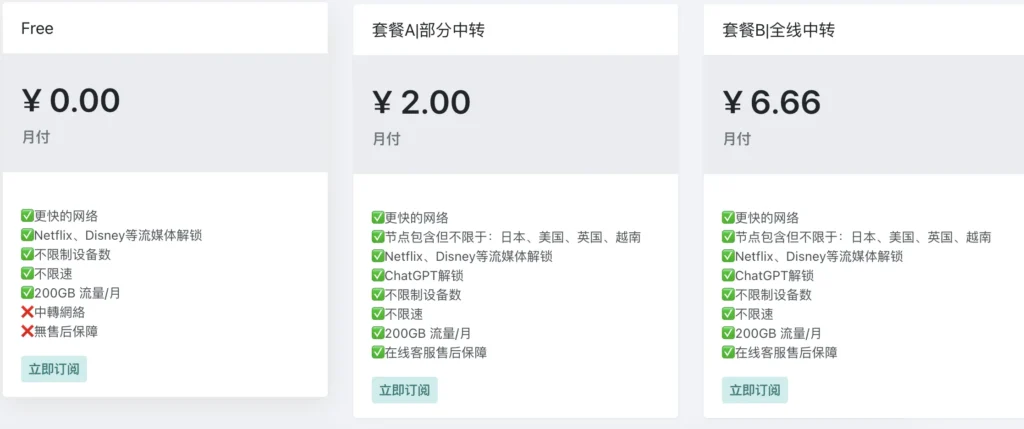Click green checkmark beside 在线客服售后保障 in 套餐B
1024x429 pixels.
(x=728, y=353)
